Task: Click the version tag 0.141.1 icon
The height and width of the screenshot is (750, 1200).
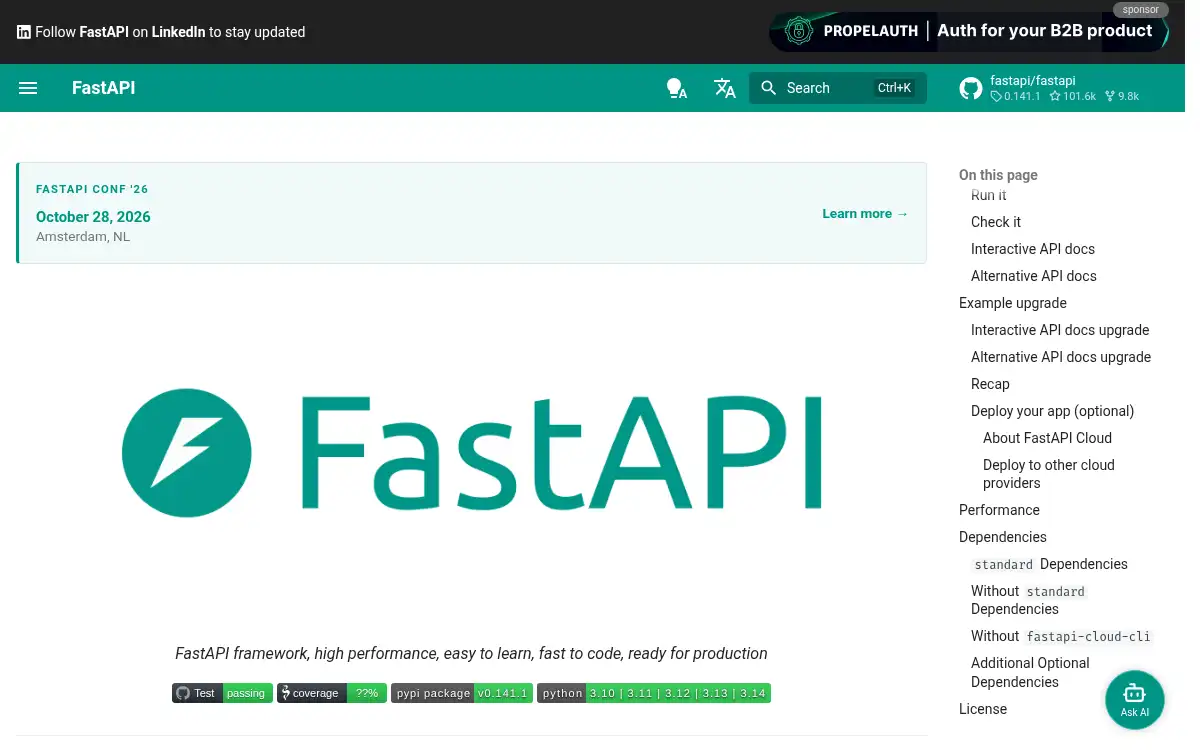Action: [995, 97]
